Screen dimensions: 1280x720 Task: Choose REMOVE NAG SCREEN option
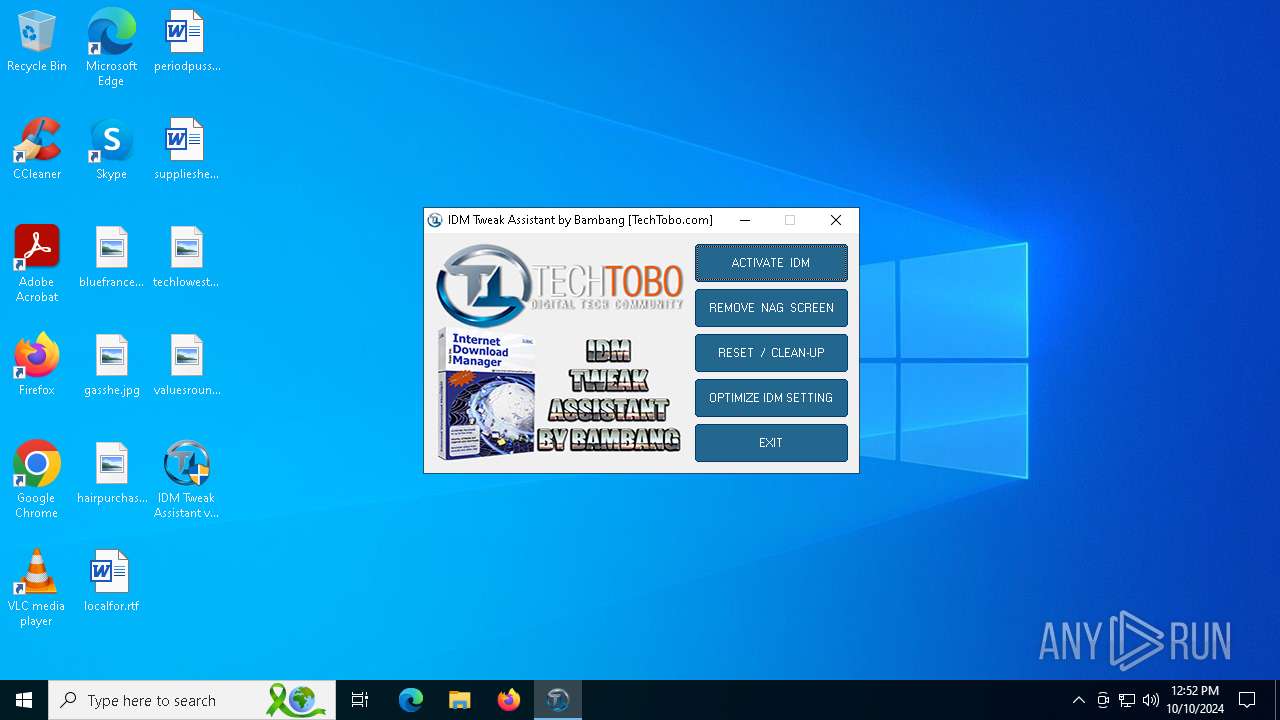click(771, 308)
